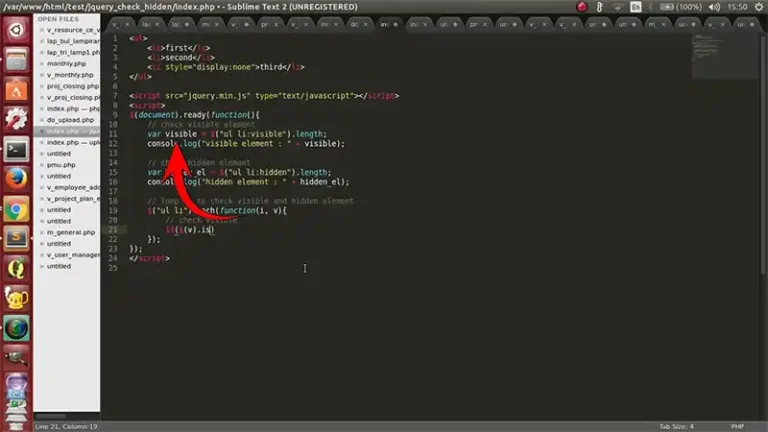Select do_upload.php in the sidebar
Viewport: 768px width, 432px height.
pyautogui.click(x=70, y=120)
